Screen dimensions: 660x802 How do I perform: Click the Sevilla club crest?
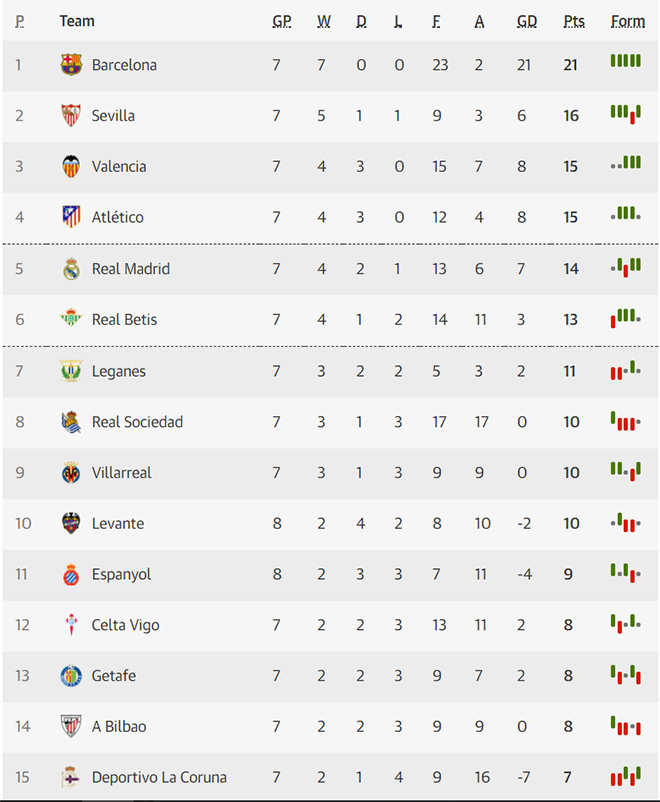point(71,116)
